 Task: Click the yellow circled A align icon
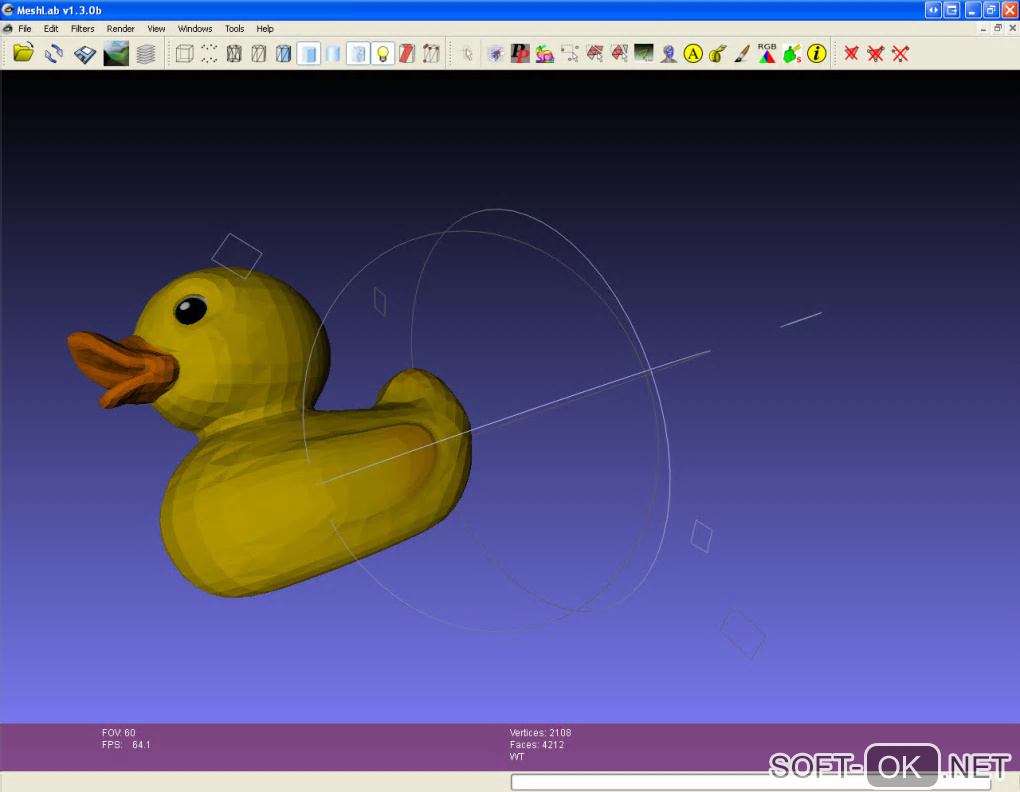pyautogui.click(x=693, y=53)
